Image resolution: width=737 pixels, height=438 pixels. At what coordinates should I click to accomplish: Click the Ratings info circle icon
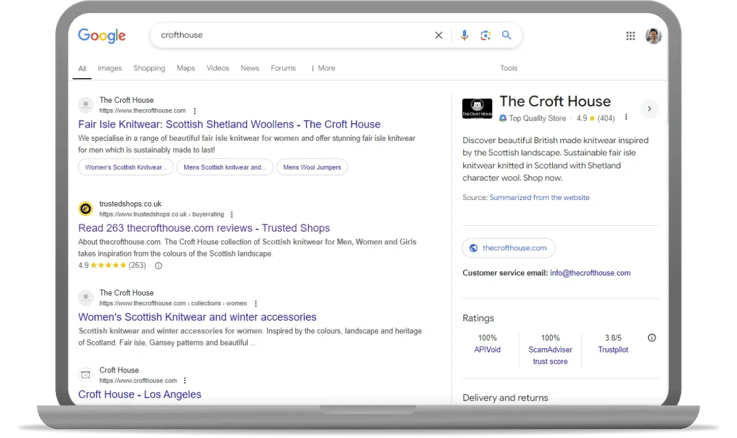click(x=651, y=338)
